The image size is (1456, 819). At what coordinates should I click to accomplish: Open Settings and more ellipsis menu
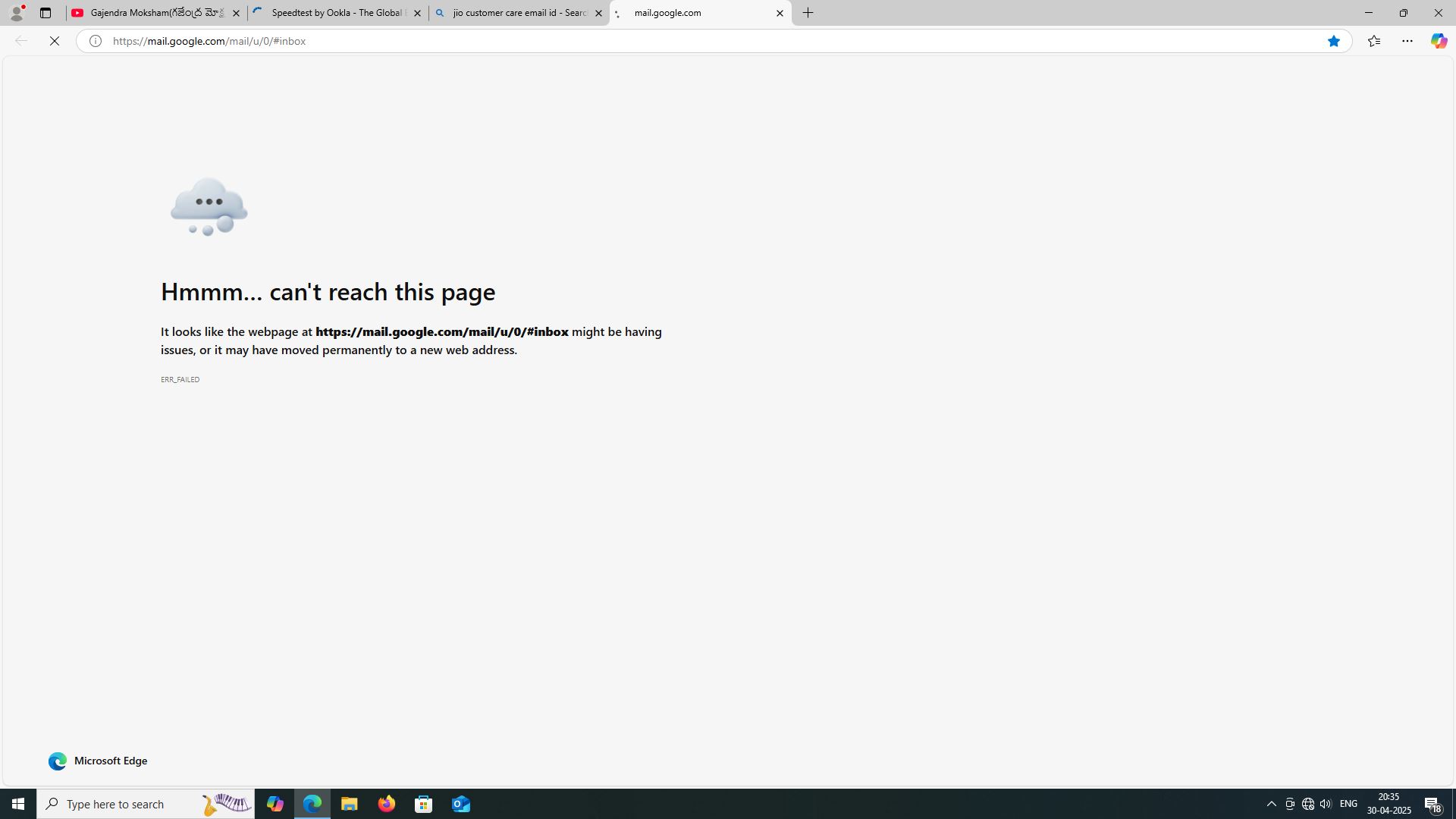point(1407,41)
